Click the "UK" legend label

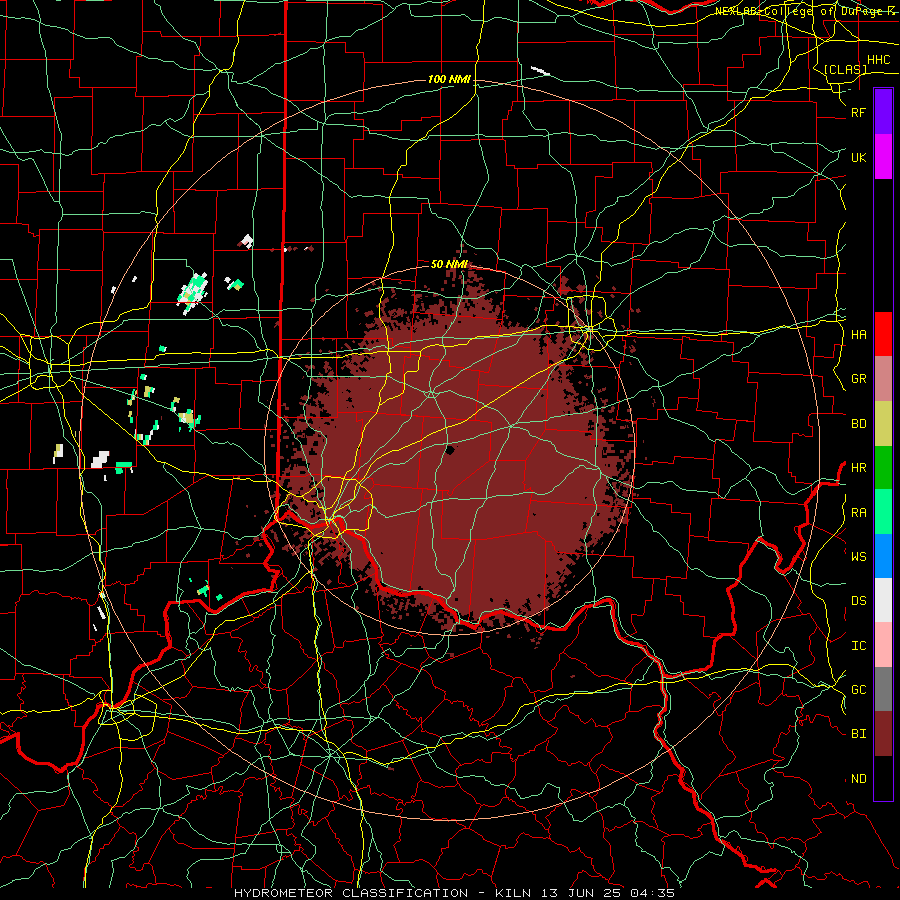point(858,157)
